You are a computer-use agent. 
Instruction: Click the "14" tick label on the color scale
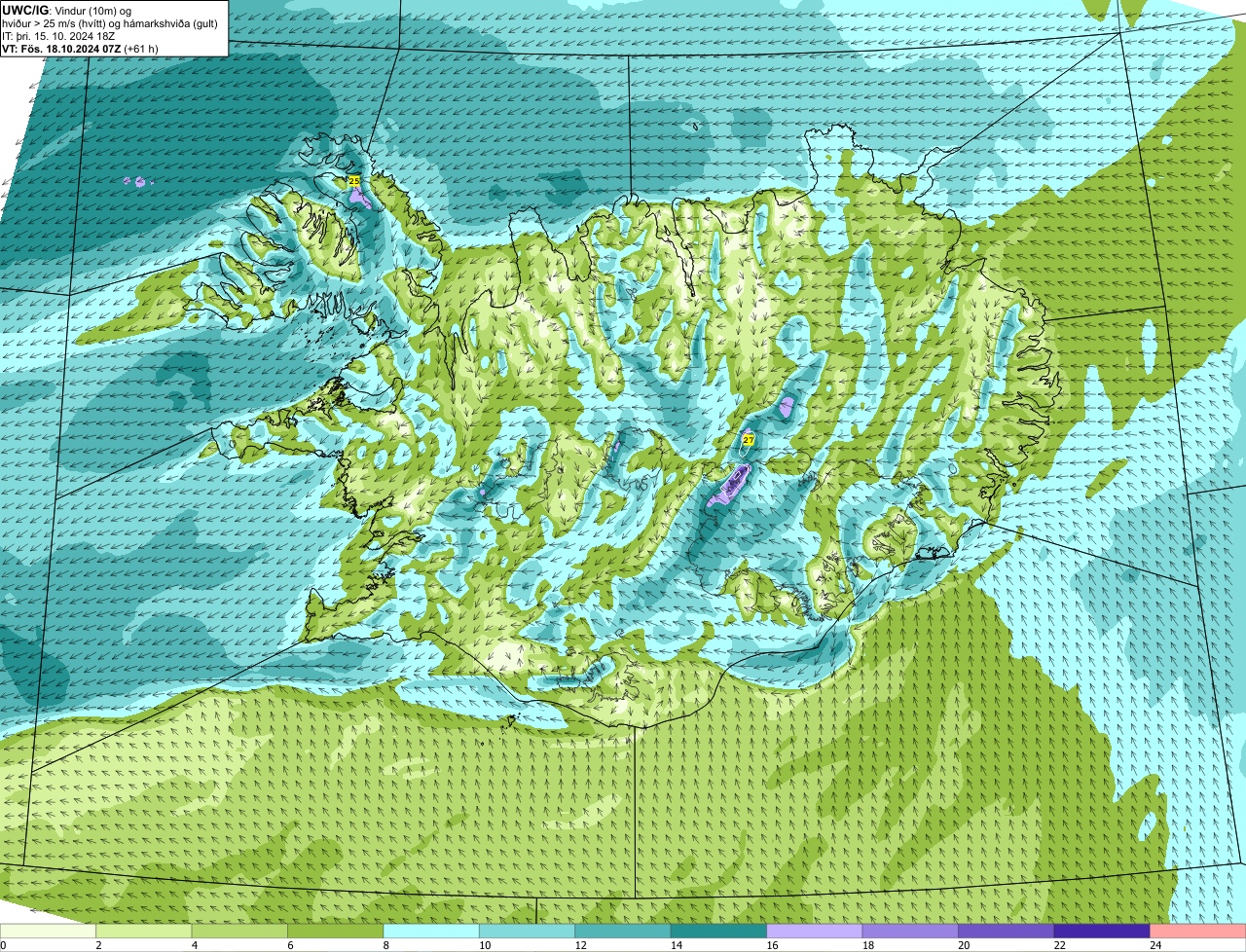coord(675,945)
